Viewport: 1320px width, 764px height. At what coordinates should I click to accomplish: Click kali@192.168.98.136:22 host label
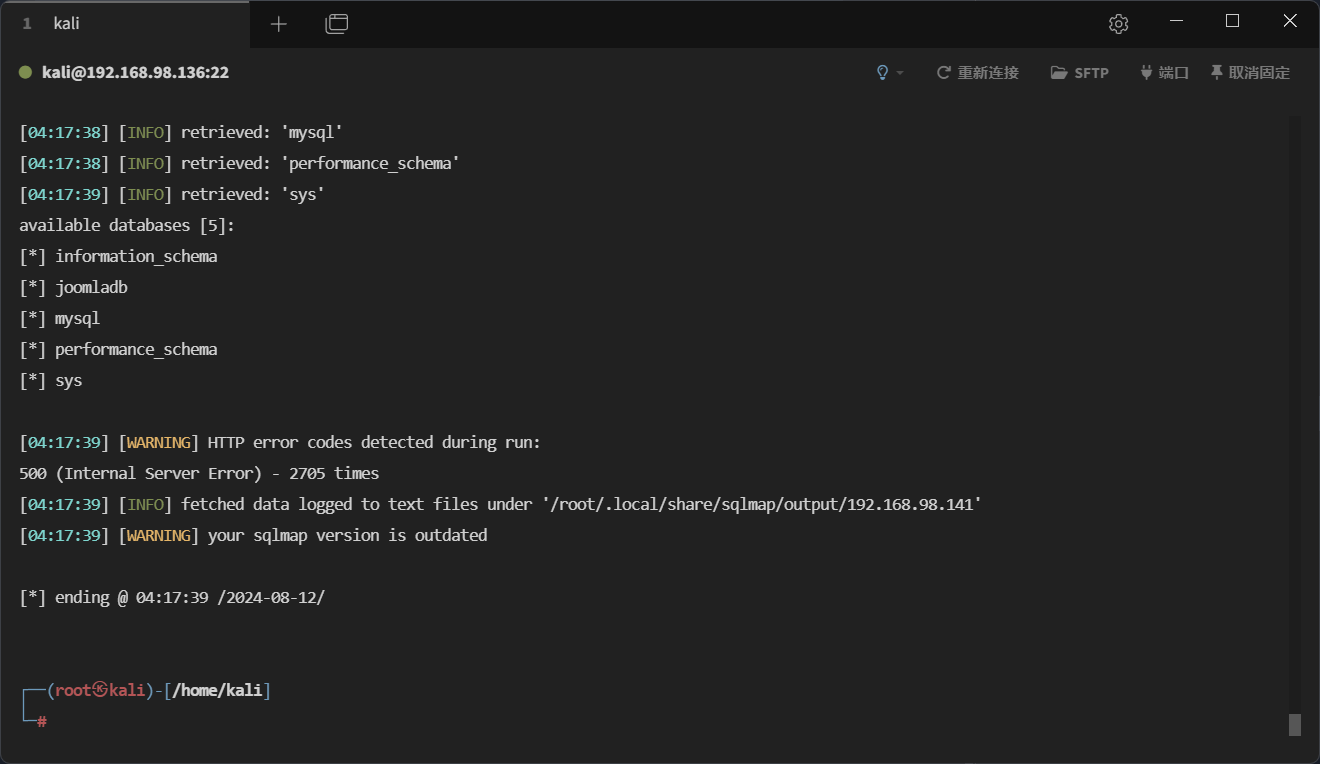tap(135, 73)
